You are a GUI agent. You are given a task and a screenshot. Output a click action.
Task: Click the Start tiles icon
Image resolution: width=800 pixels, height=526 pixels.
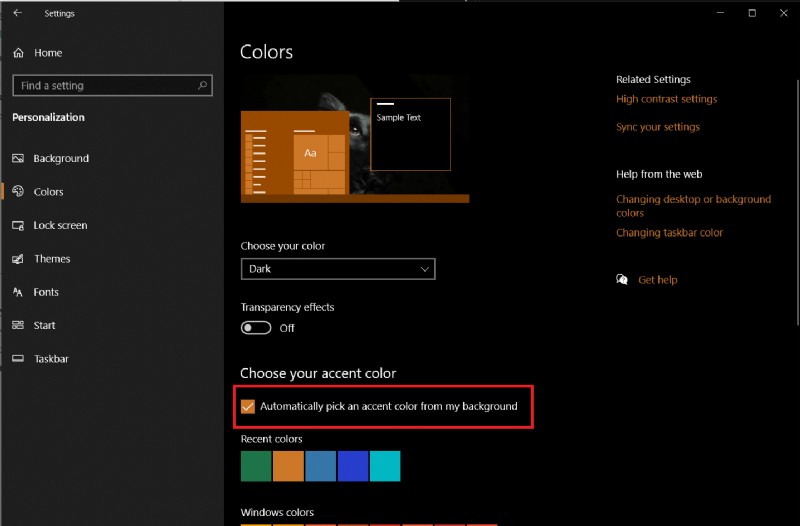tap(18, 325)
